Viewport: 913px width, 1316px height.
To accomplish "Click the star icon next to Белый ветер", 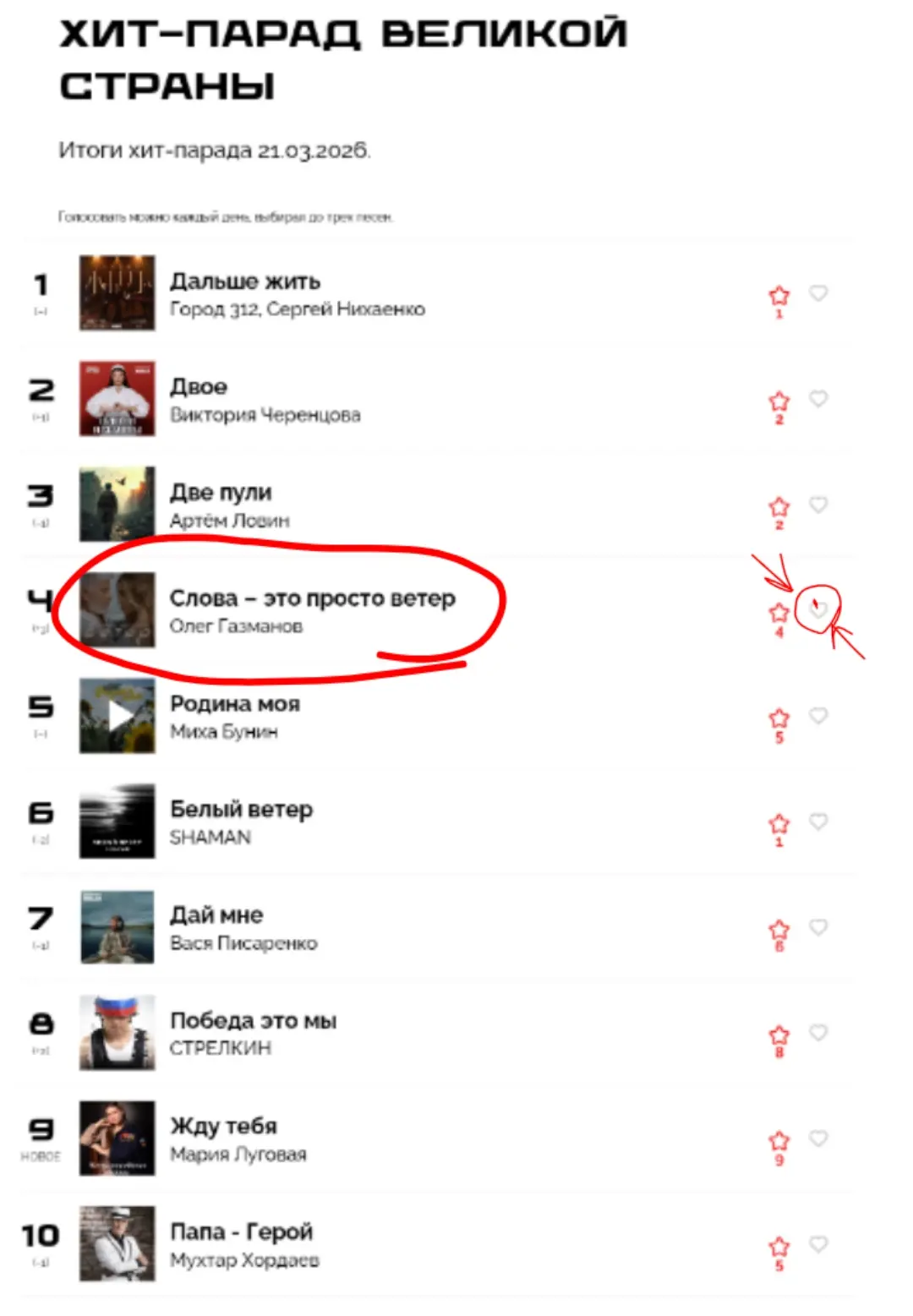I will (779, 824).
